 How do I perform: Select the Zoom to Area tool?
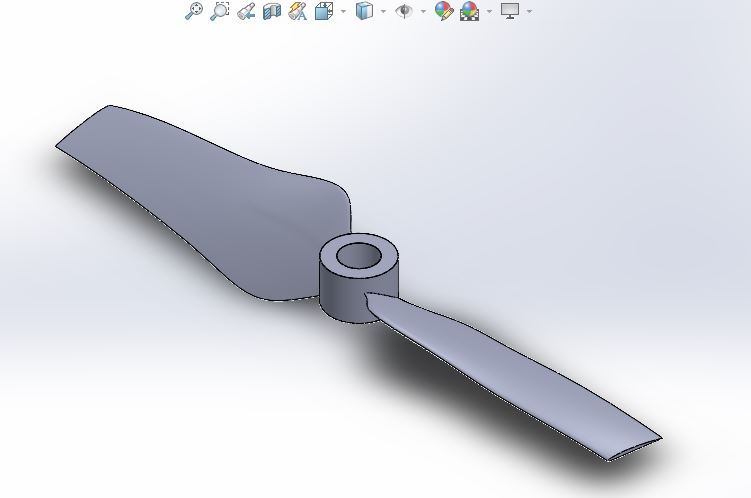220,11
